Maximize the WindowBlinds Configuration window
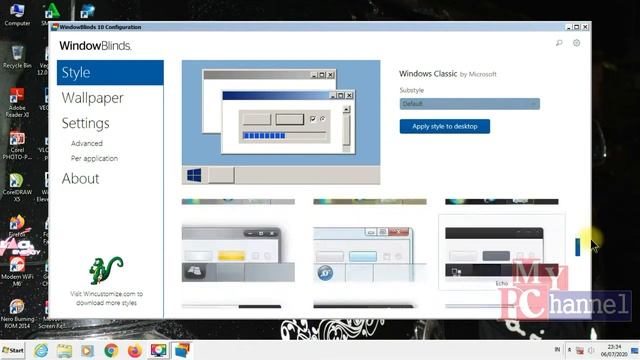The height and width of the screenshot is (360, 640). (576, 27)
